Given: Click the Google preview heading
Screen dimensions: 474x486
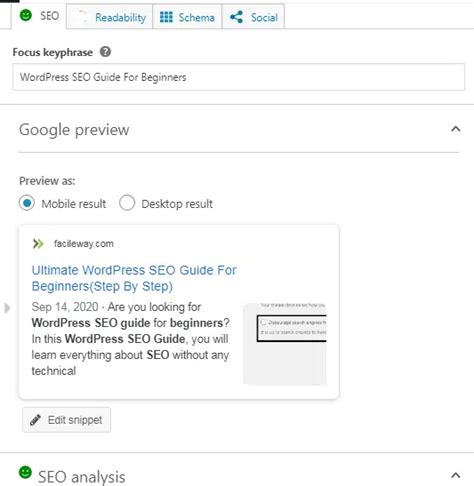Looking at the screenshot, I should point(74,130).
